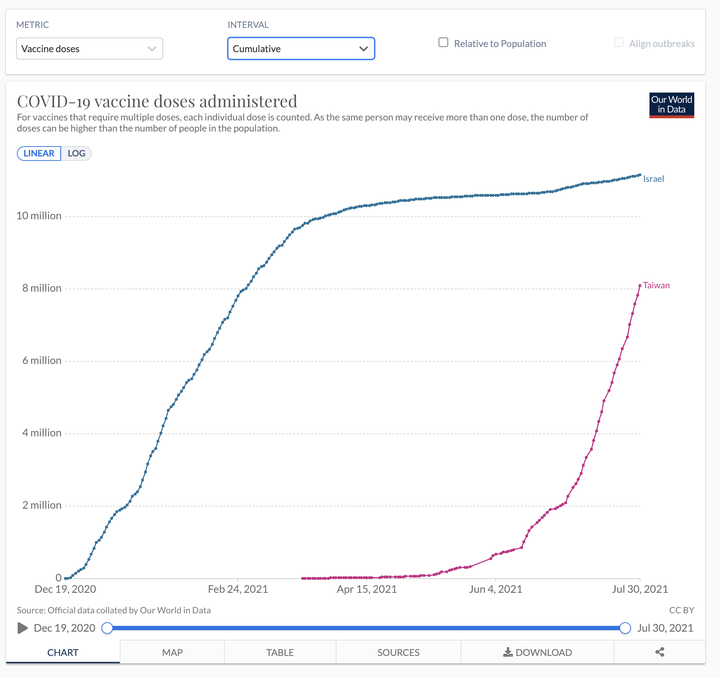Select the Israel line label
Viewport: 720px width, 678px height.
[x=653, y=179]
